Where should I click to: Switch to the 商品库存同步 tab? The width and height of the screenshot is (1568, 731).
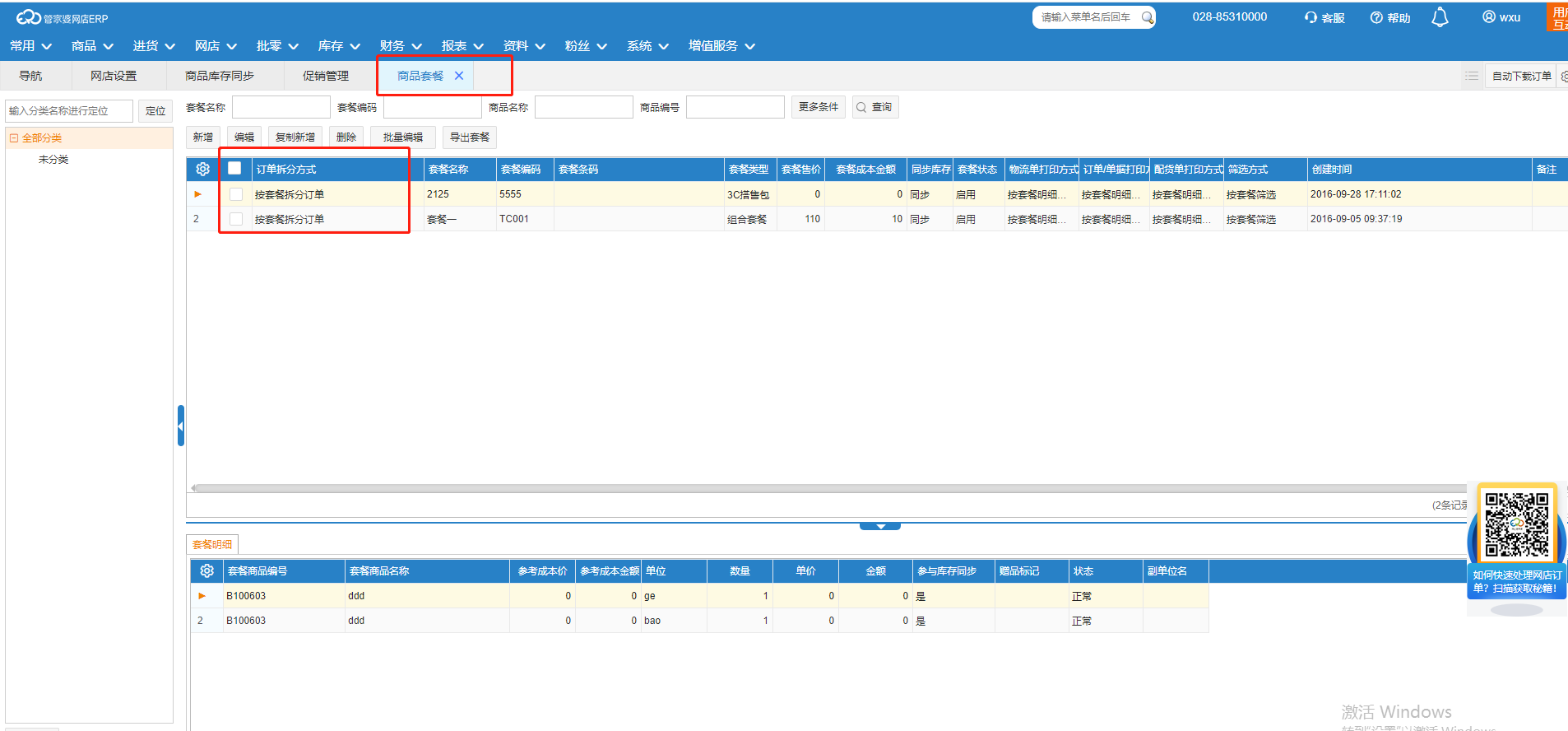pos(220,76)
